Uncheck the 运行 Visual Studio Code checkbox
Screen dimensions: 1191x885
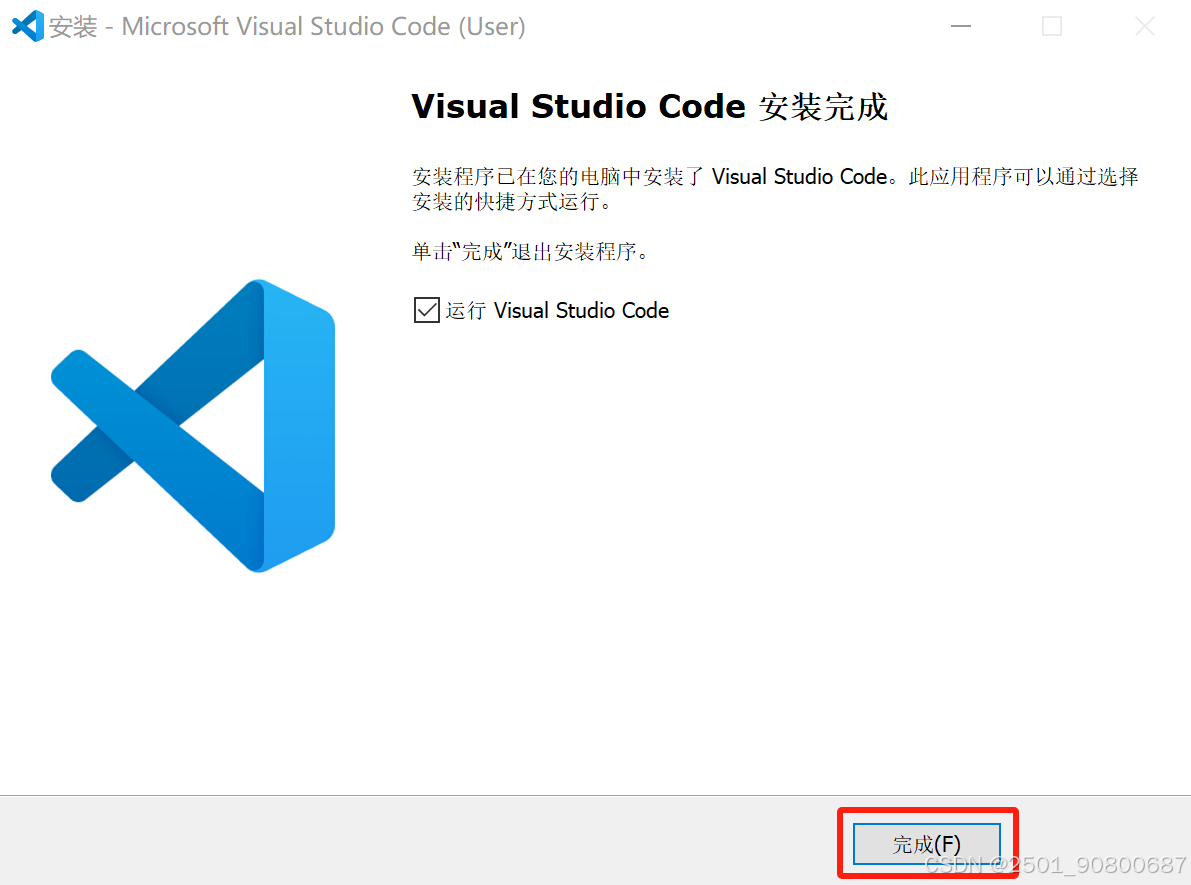click(427, 310)
